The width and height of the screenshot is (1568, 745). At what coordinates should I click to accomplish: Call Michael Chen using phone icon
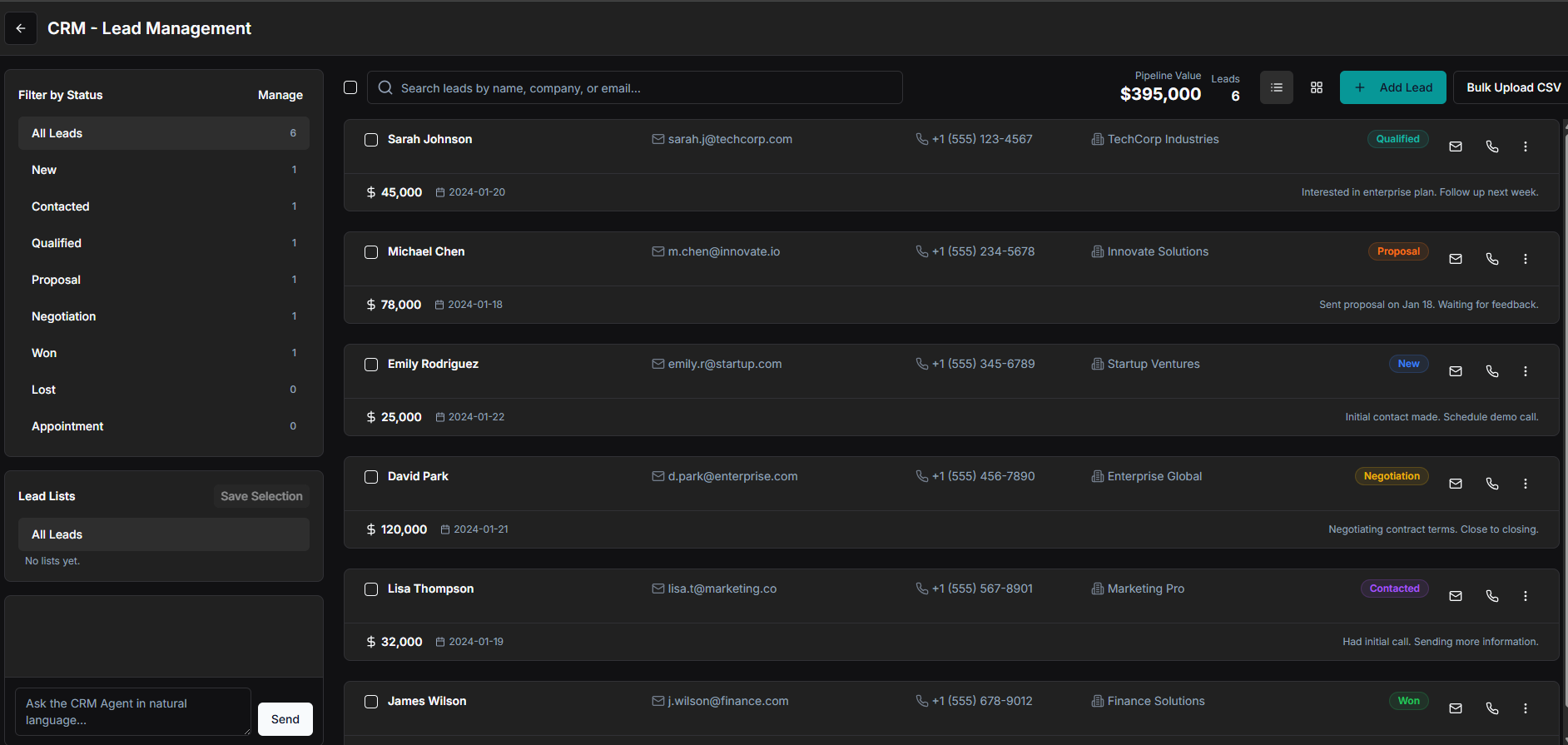[x=1491, y=259]
